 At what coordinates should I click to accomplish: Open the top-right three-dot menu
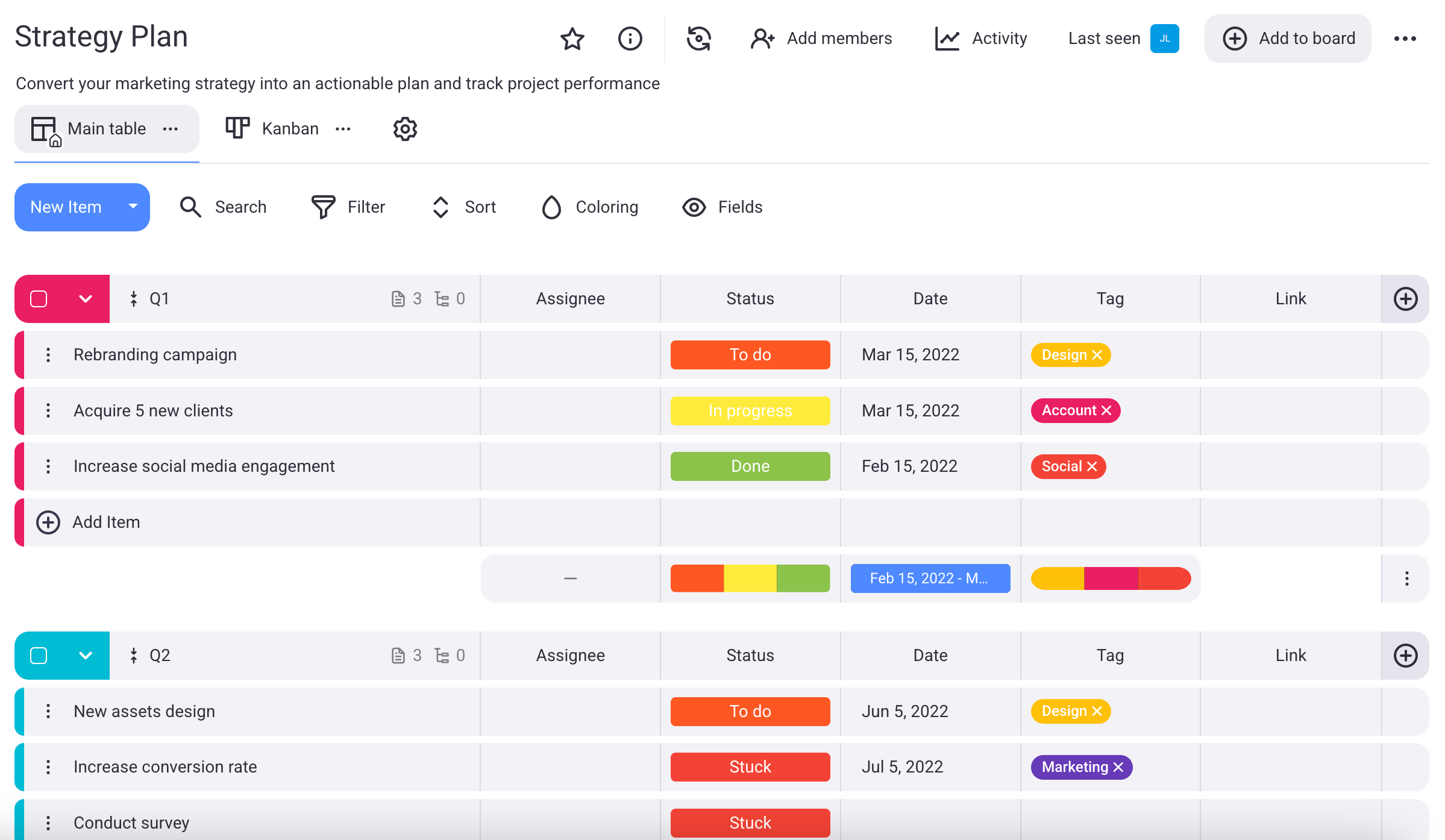coord(1405,39)
